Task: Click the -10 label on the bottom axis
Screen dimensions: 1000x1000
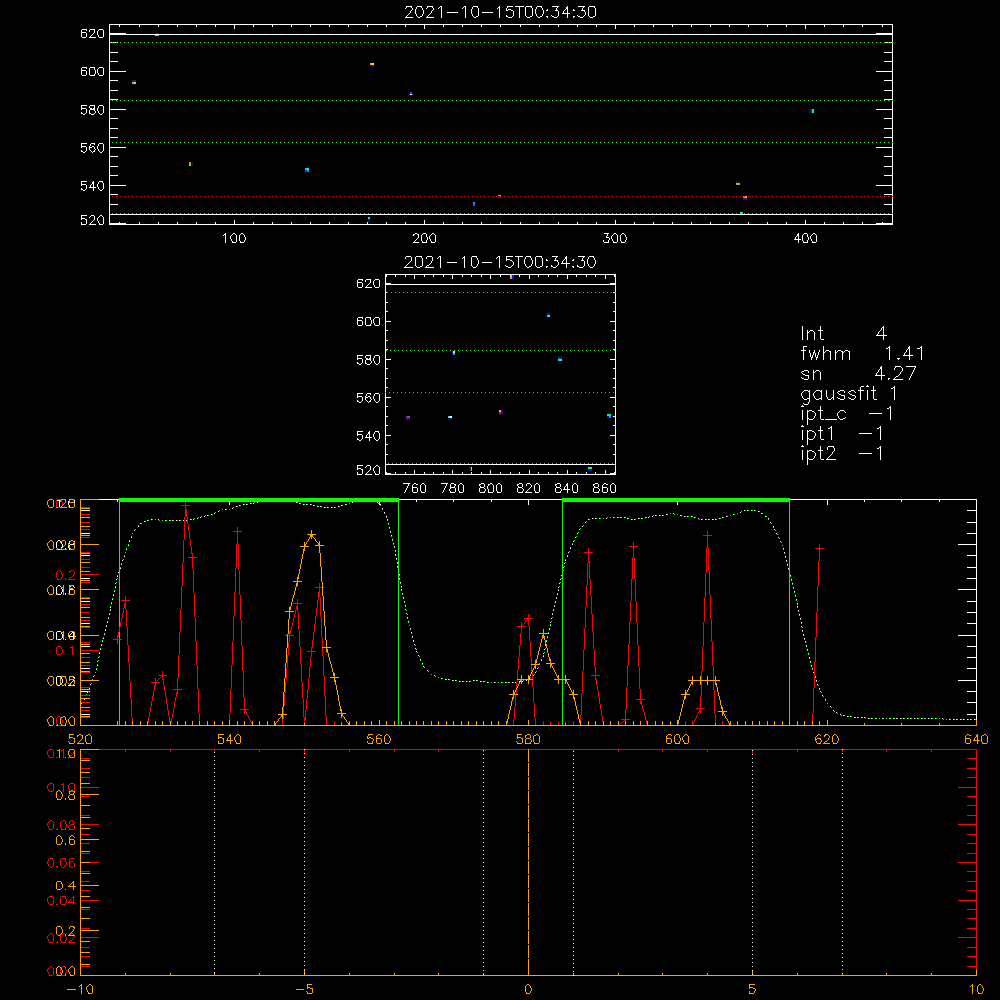Action: (x=80, y=989)
